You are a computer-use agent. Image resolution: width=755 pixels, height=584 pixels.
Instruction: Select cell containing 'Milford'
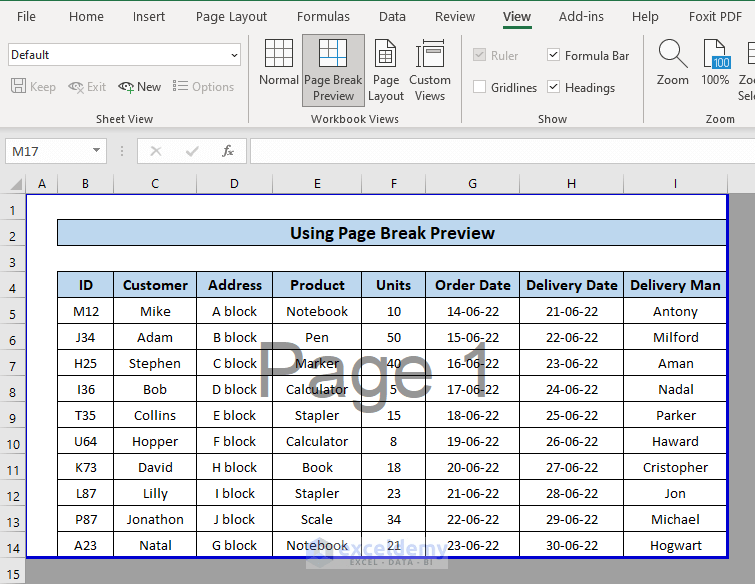pos(675,337)
